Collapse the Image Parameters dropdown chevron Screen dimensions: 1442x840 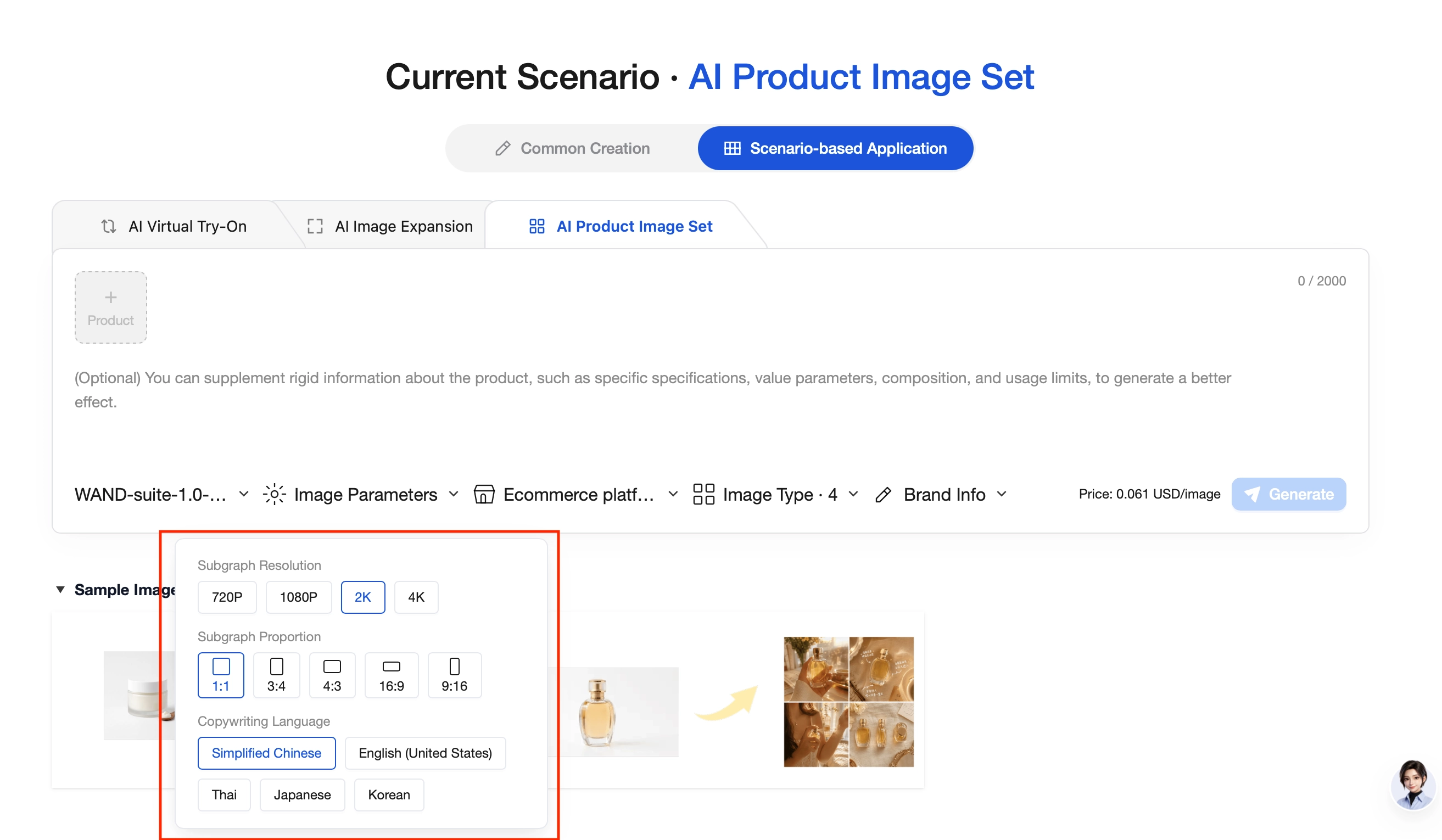point(454,494)
